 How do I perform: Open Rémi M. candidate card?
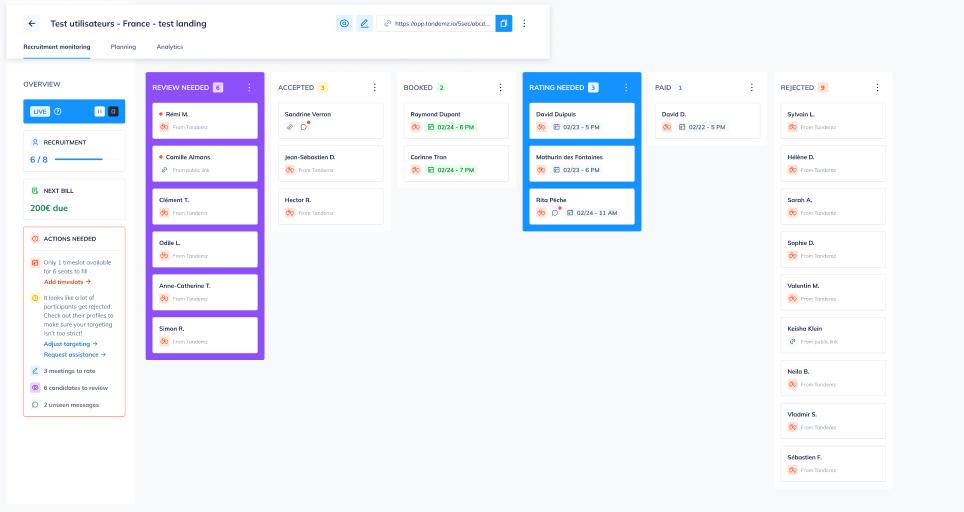205,120
